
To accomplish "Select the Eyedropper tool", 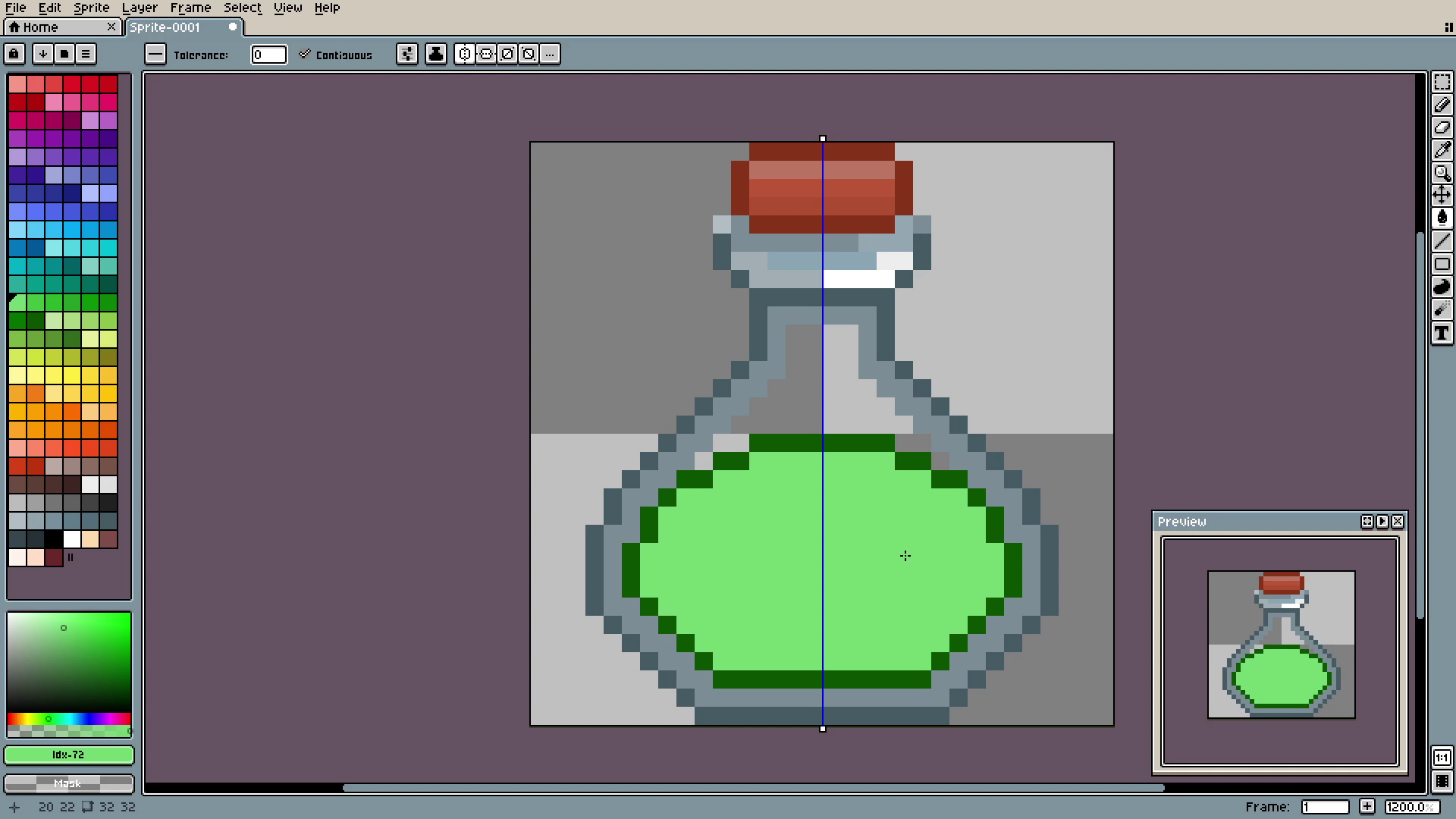I will point(1442,150).
